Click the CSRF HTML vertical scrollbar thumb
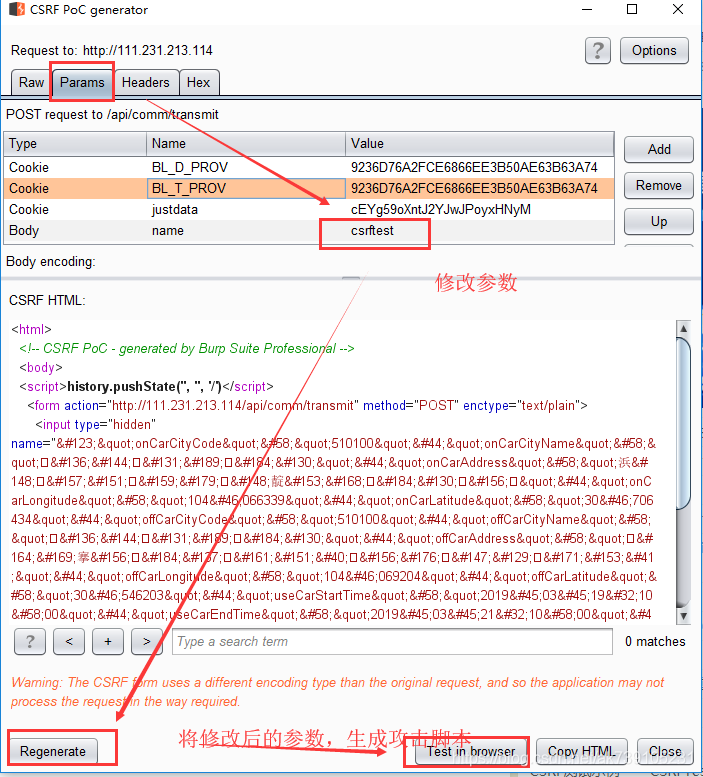 pos(684,423)
